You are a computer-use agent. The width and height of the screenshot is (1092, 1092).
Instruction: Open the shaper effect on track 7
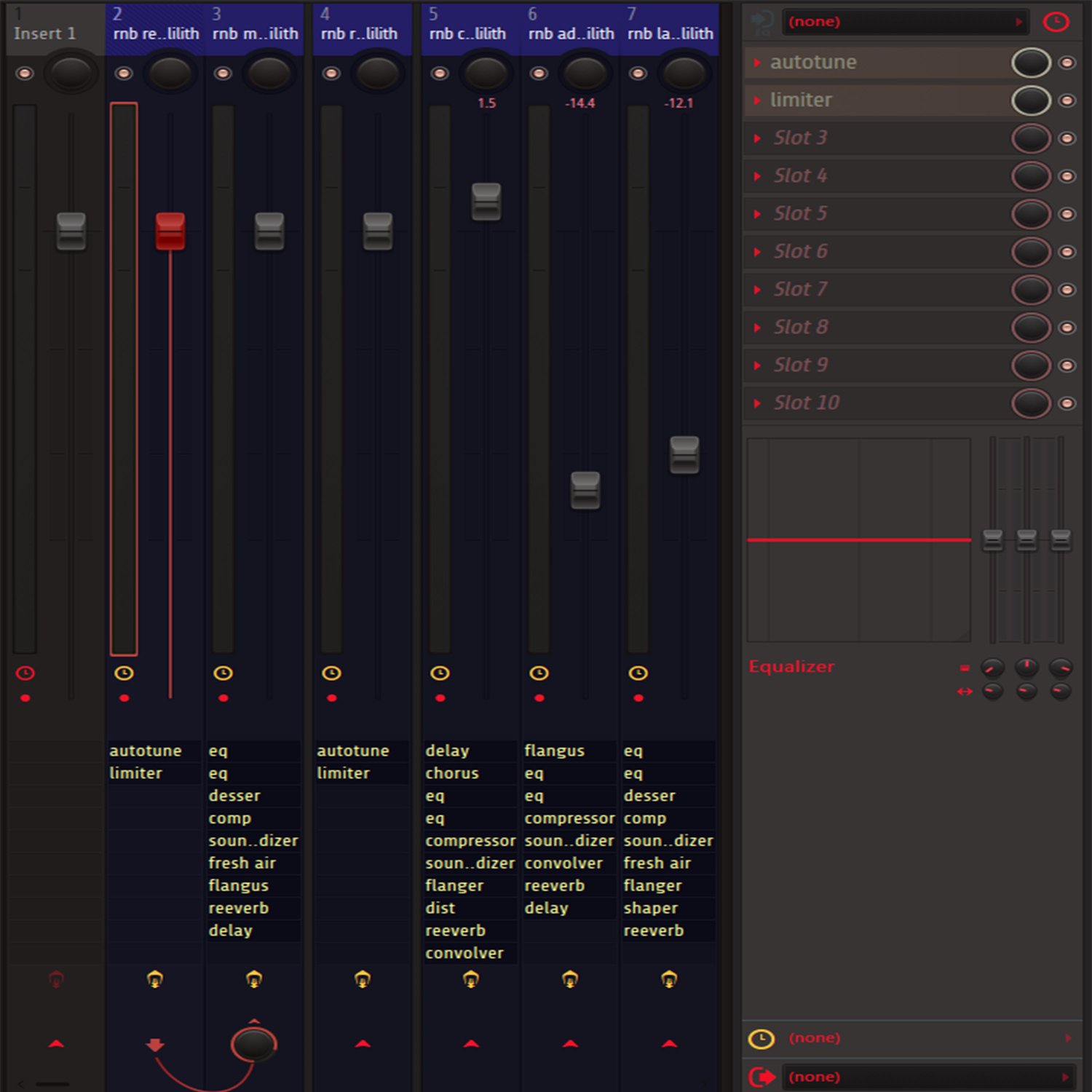[668, 908]
